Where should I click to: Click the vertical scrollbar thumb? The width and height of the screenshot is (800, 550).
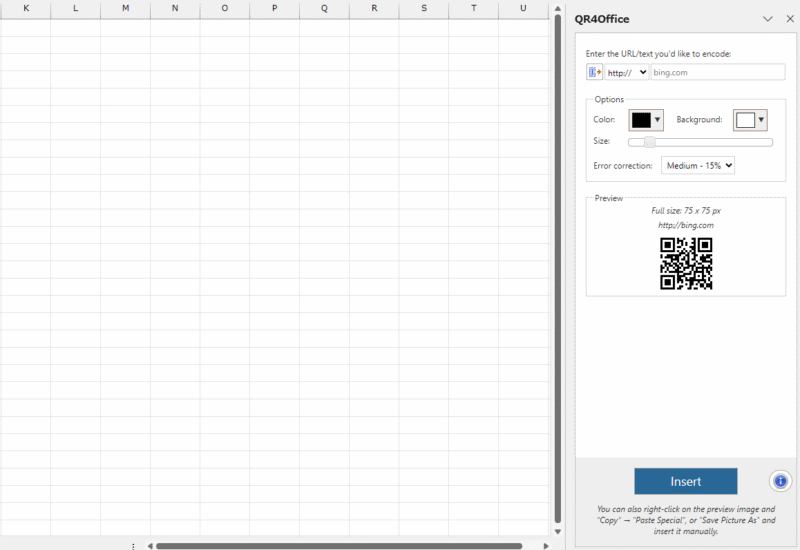pyautogui.click(x=558, y=269)
